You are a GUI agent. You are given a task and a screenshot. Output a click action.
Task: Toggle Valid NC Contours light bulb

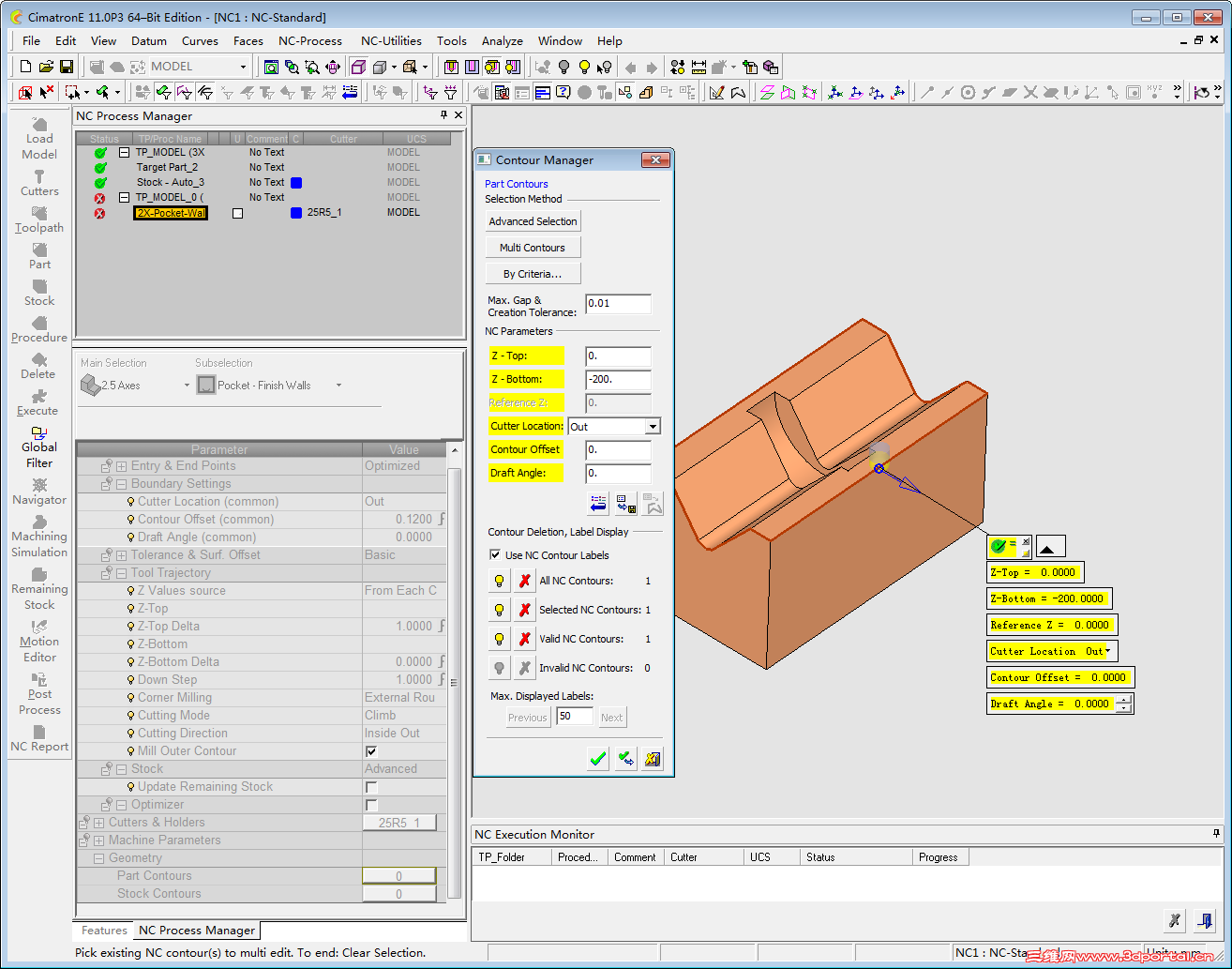pos(499,639)
